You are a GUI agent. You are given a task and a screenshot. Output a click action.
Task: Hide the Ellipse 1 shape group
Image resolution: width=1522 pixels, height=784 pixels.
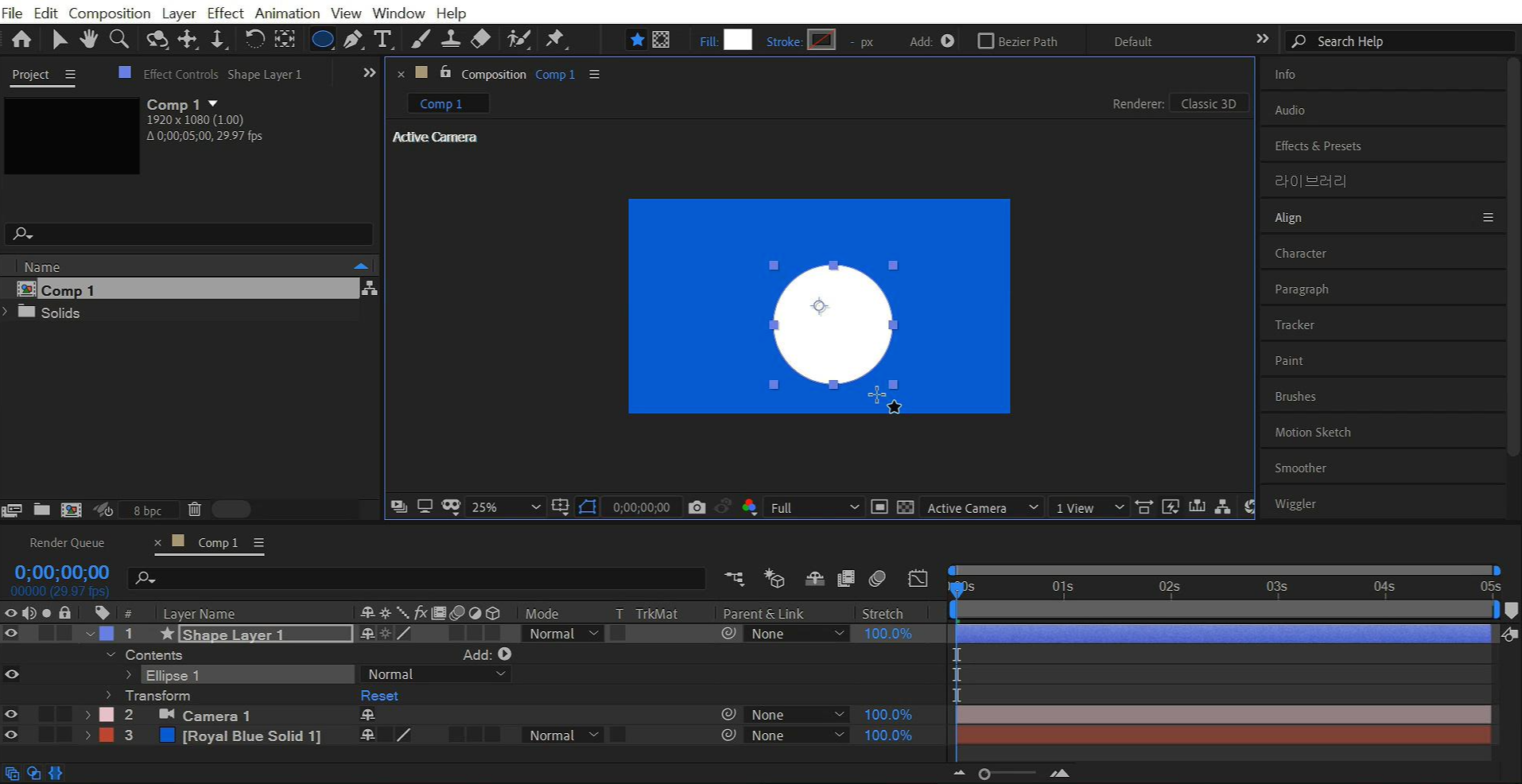coord(11,675)
